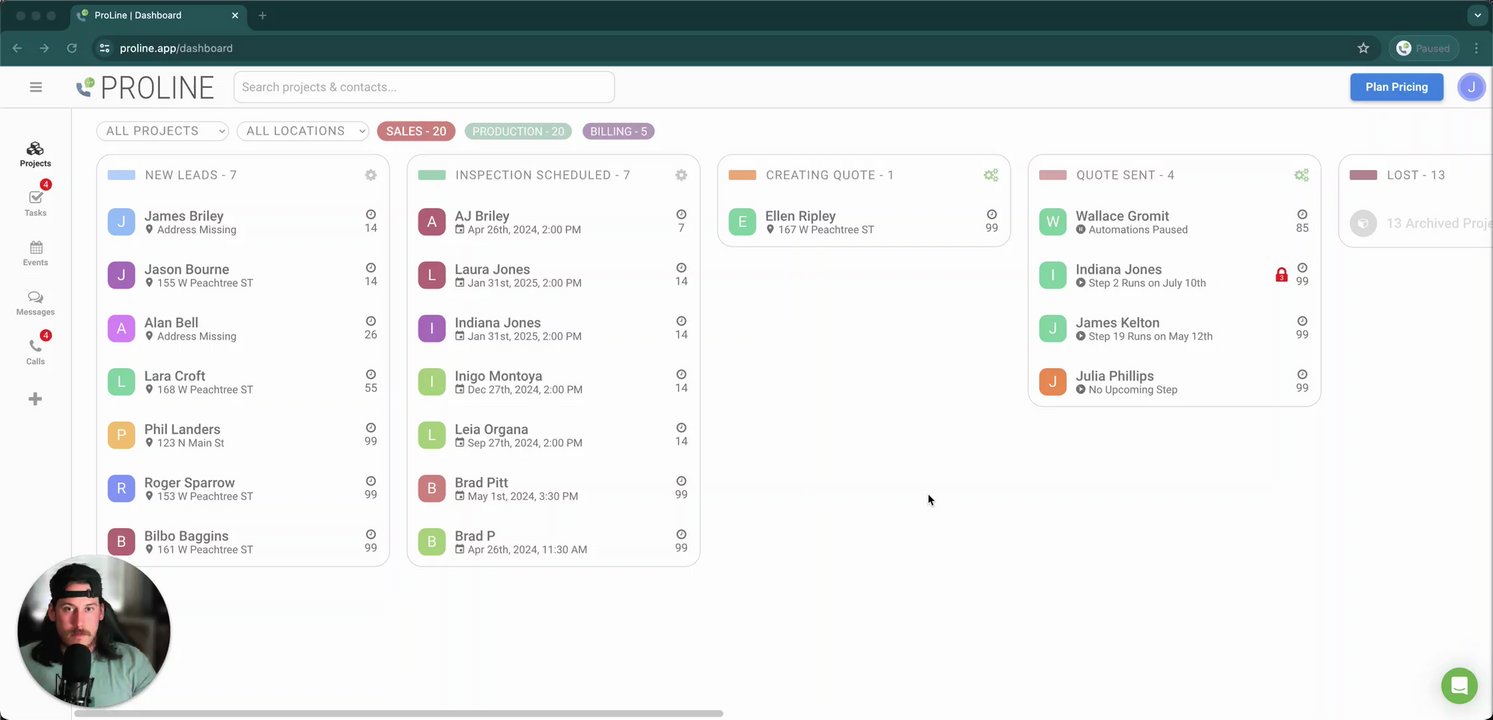Select Alan Bell in New Leads

click(x=243, y=329)
